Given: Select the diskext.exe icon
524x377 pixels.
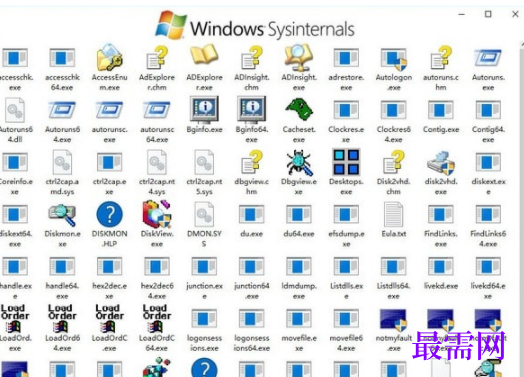Looking at the screenshot, I should 488,162.
